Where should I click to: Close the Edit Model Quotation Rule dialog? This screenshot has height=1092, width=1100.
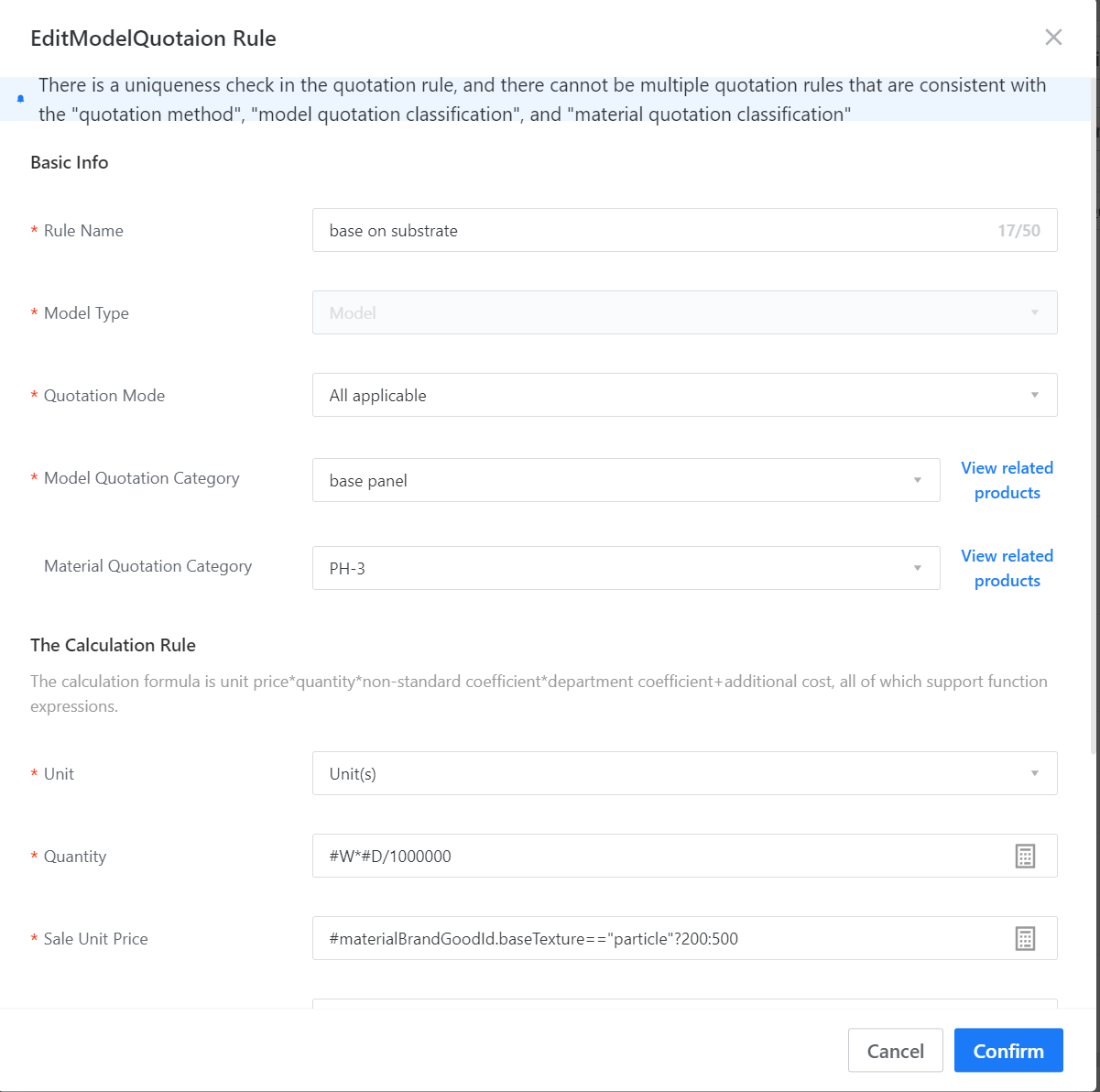(1053, 38)
